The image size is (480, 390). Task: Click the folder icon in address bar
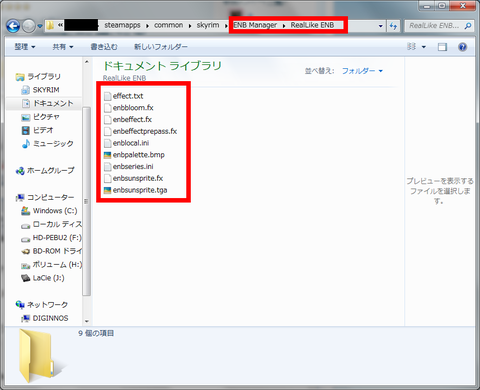[x=50, y=25]
